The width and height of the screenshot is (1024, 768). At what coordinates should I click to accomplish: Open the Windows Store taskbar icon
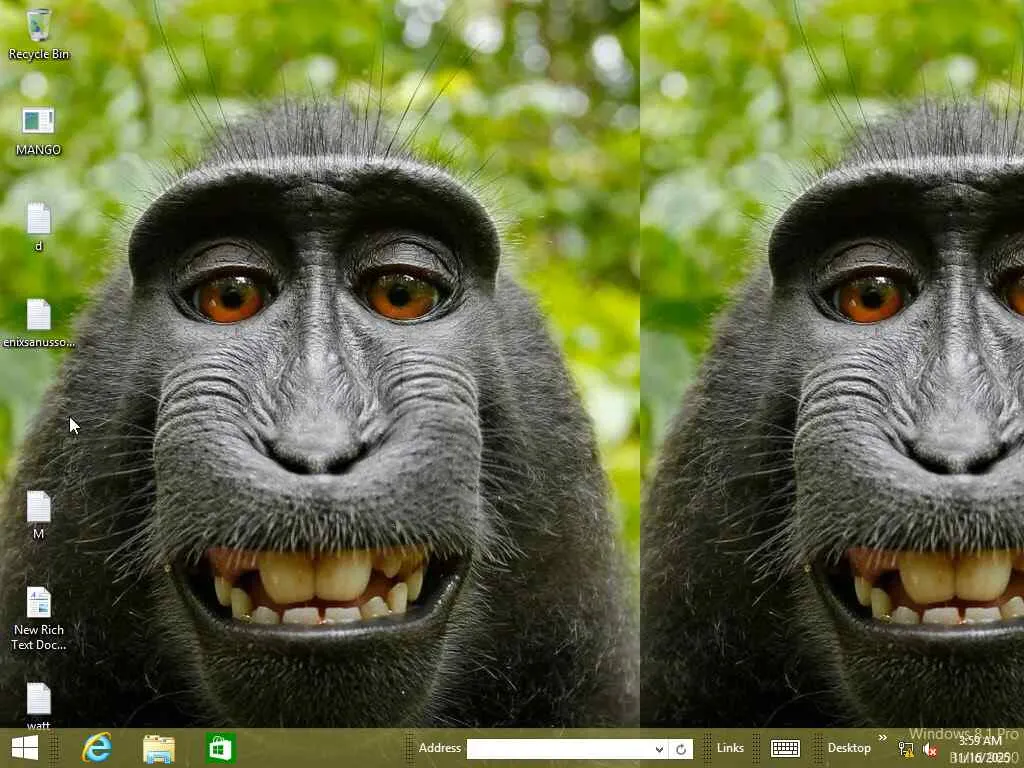220,748
